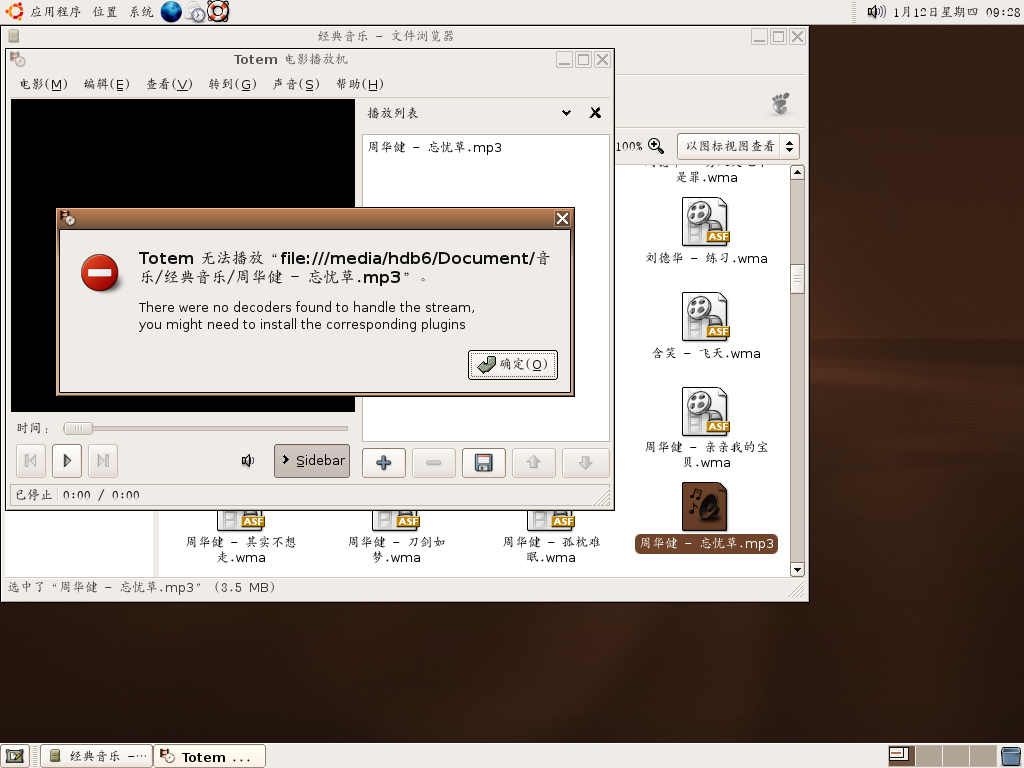Click the OK (确定) button in error dialog
This screenshot has width=1024, height=768.
pyautogui.click(x=513, y=364)
